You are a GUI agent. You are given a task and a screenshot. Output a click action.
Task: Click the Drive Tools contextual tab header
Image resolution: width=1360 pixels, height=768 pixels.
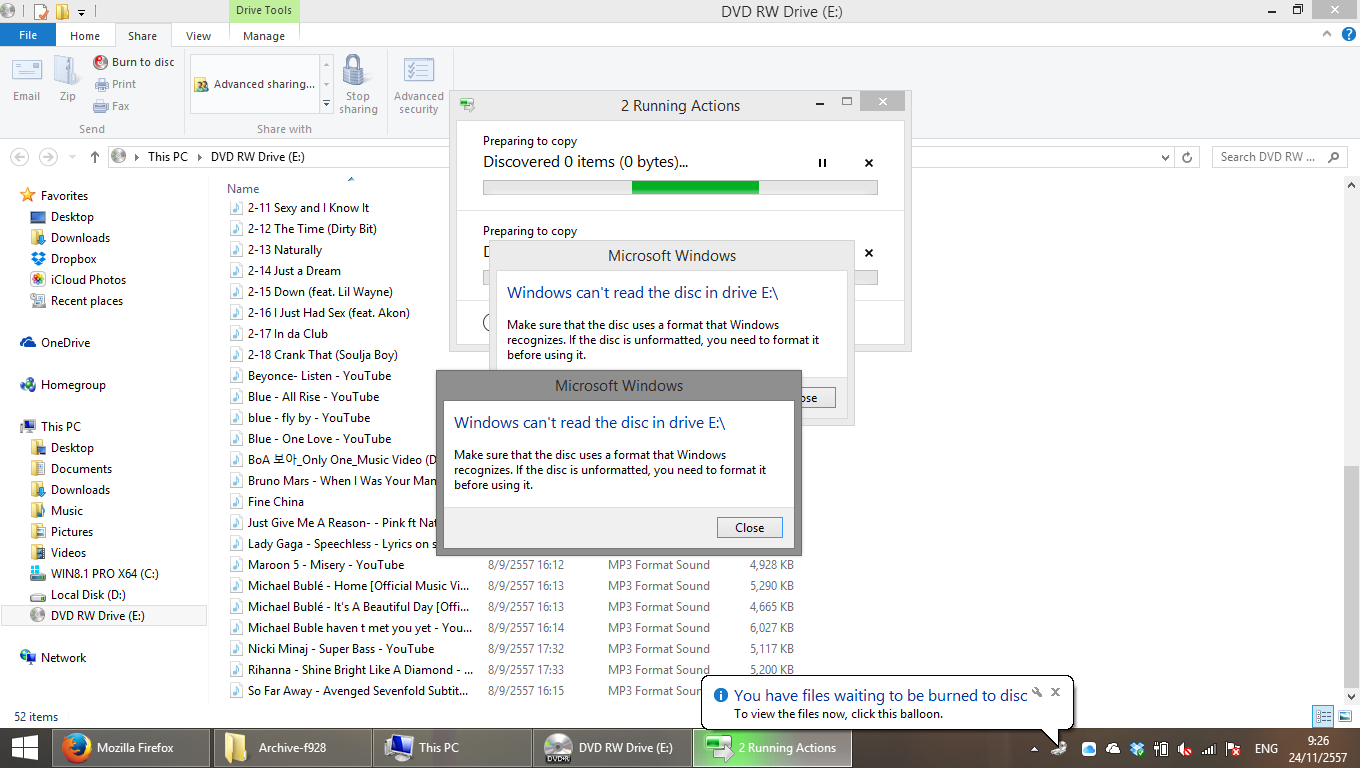tap(264, 11)
